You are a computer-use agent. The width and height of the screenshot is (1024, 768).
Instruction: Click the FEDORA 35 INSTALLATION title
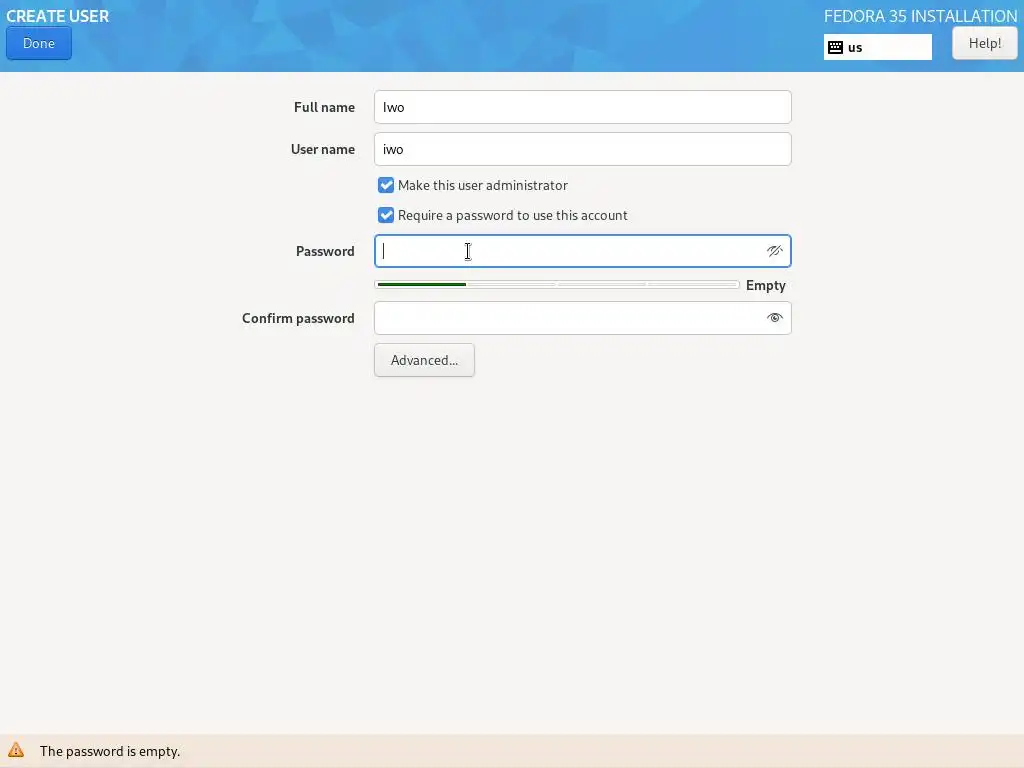point(920,16)
